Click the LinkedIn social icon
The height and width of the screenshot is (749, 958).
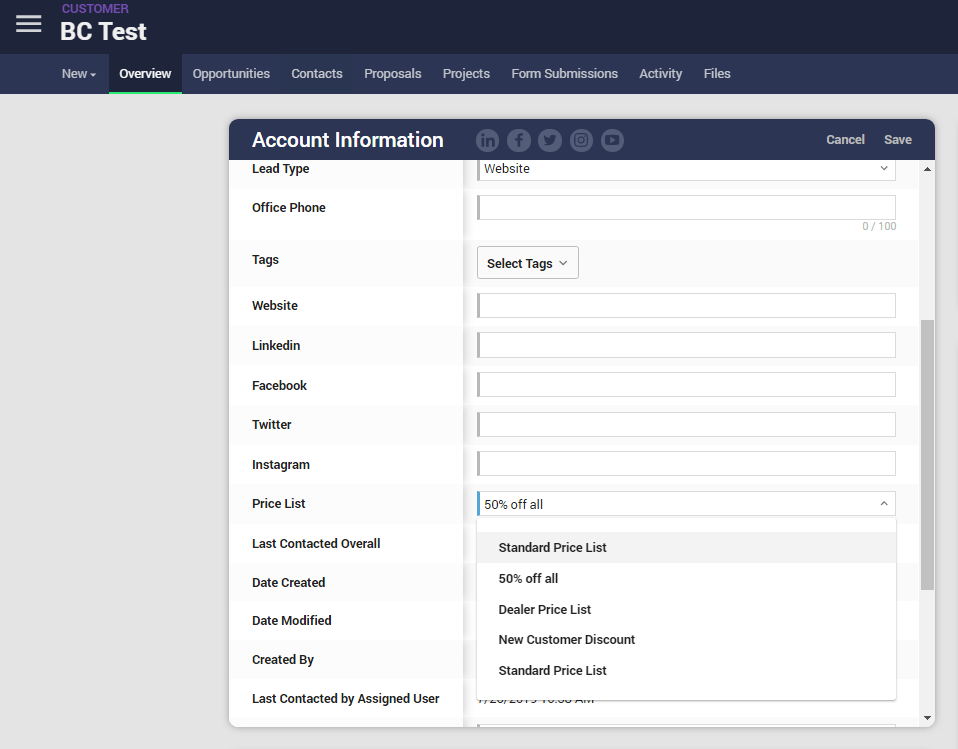pyautogui.click(x=488, y=141)
